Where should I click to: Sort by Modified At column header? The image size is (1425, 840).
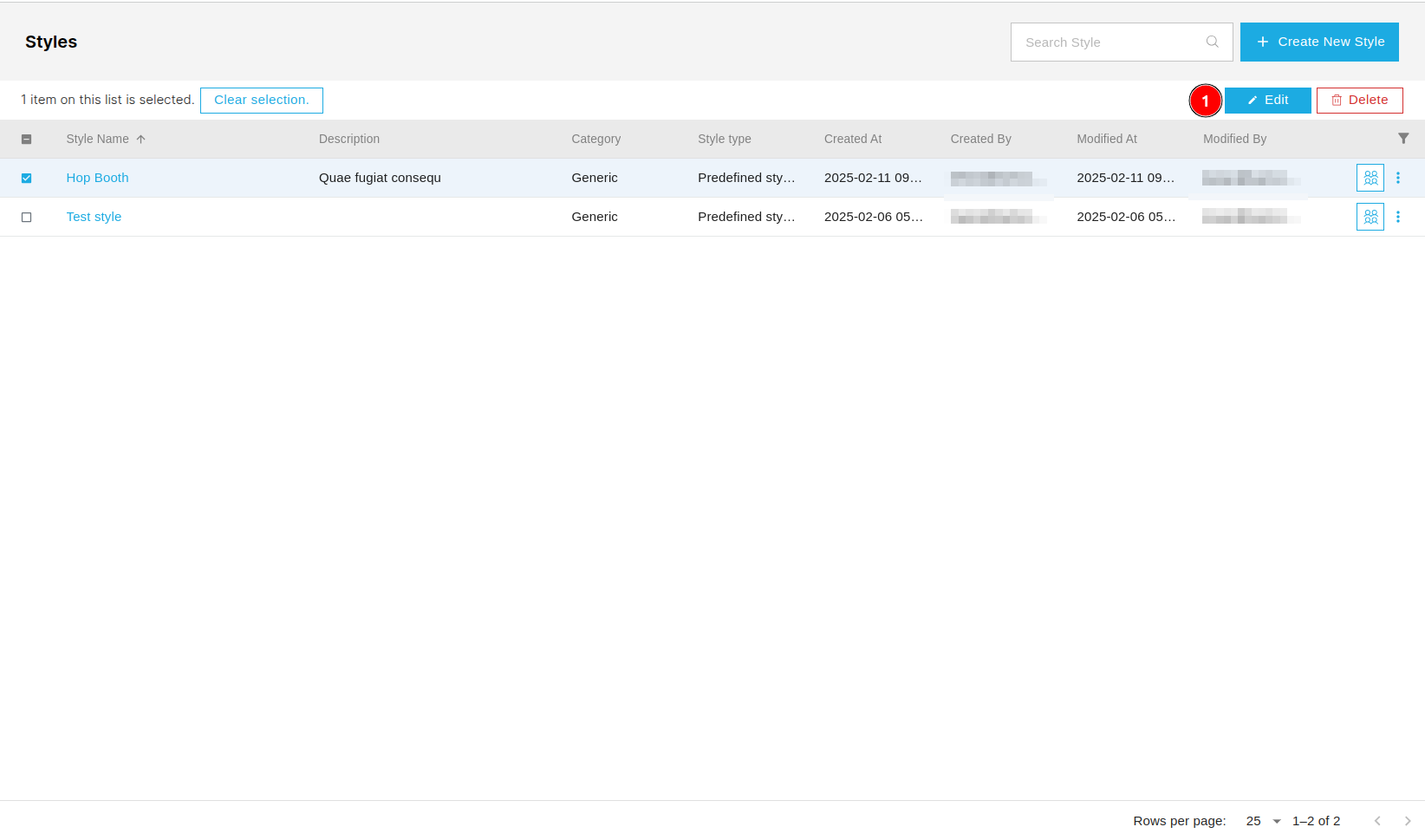[x=1107, y=139]
